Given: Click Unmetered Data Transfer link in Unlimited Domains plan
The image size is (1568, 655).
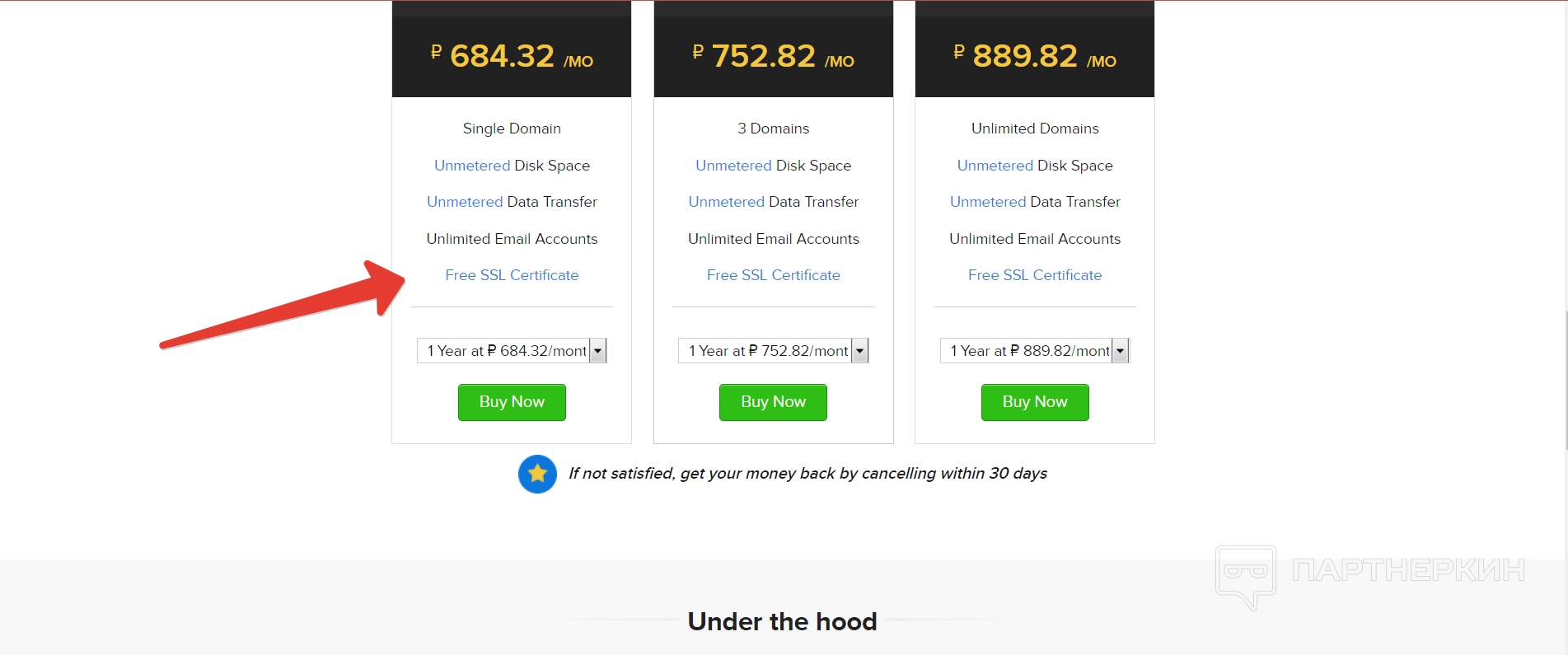Looking at the screenshot, I should [988, 202].
